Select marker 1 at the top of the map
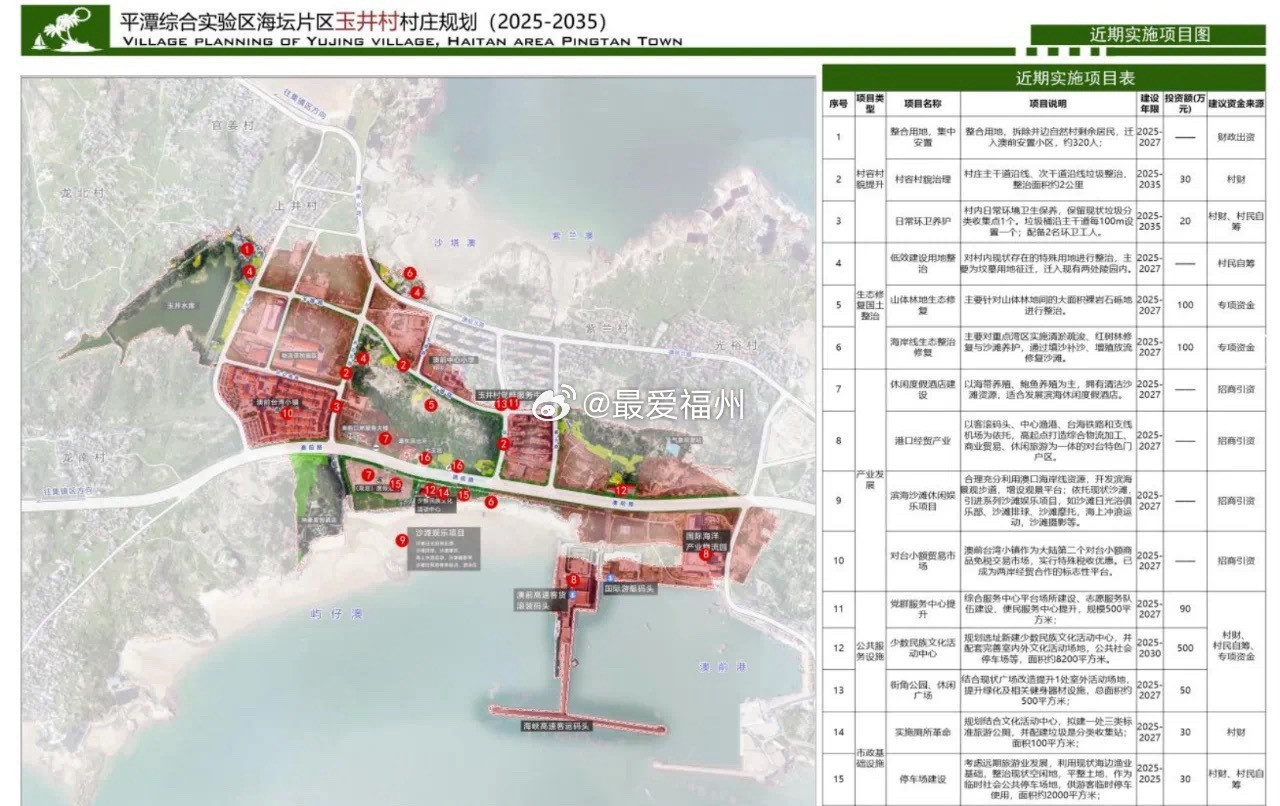Screen dimensions: 1280x806 coord(246,249)
